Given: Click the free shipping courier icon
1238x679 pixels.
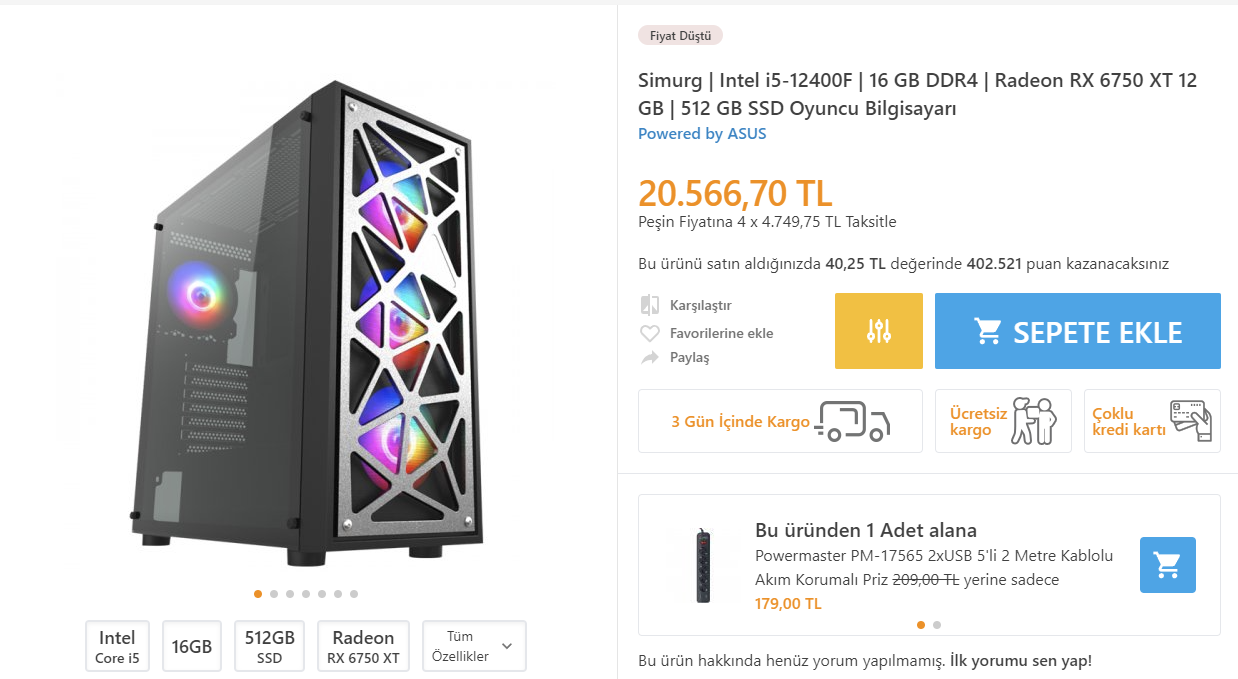Looking at the screenshot, I should pos(1033,421).
